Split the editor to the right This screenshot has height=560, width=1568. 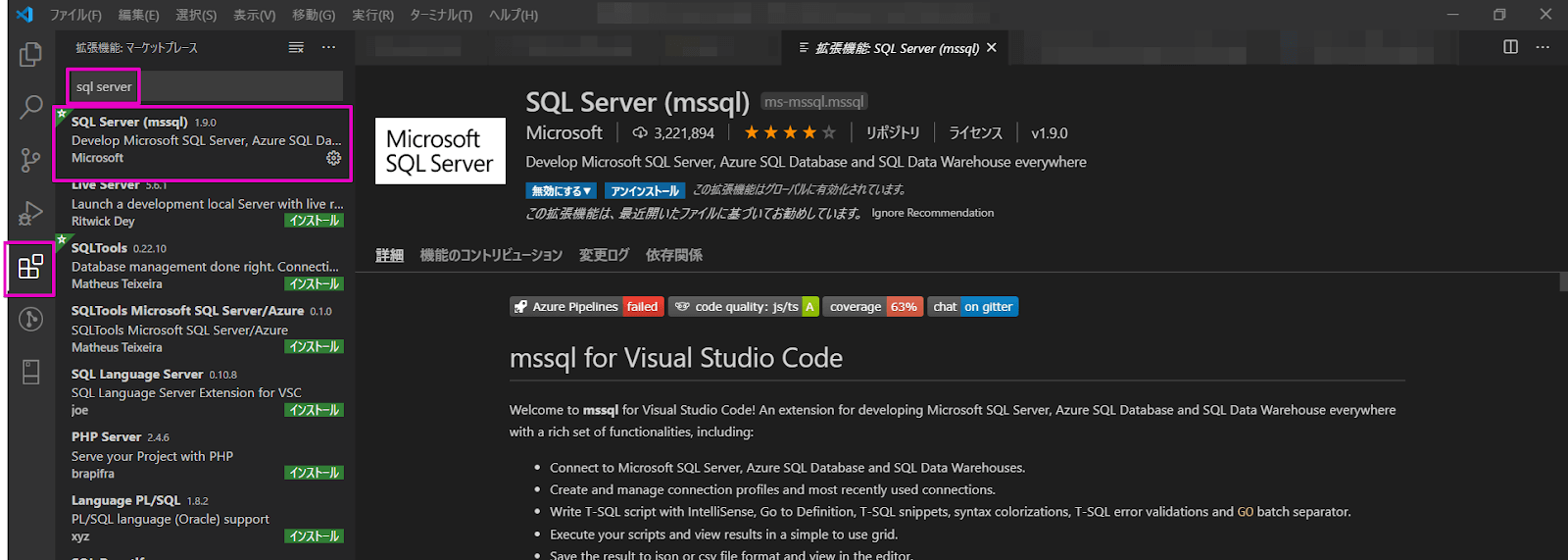pos(1510,47)
